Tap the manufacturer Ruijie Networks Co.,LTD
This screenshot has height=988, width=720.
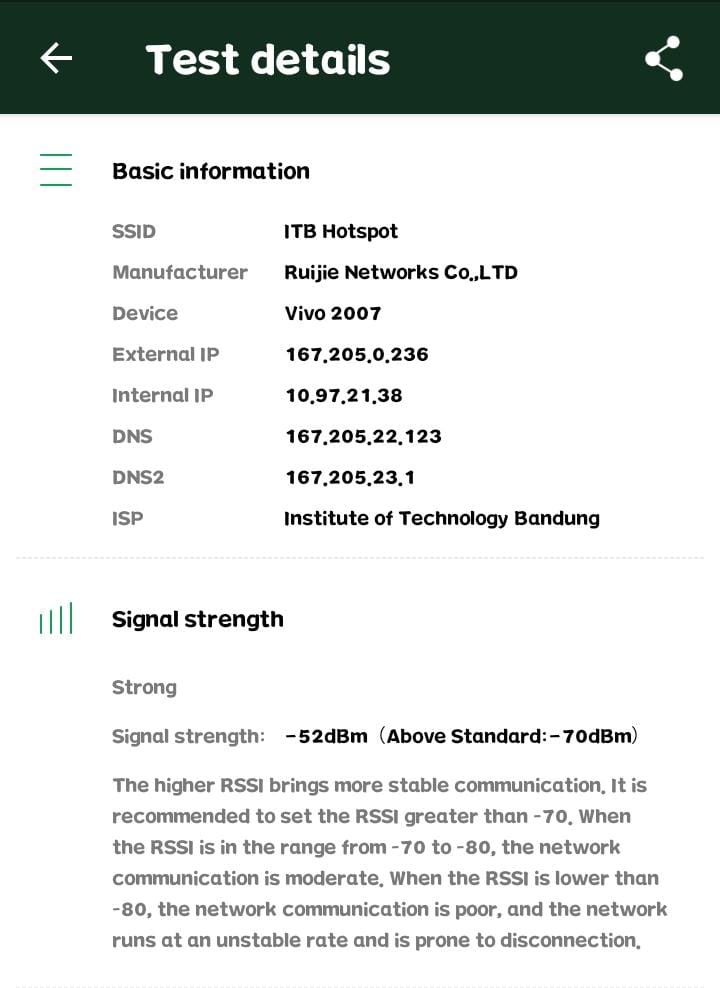(401, 272)
